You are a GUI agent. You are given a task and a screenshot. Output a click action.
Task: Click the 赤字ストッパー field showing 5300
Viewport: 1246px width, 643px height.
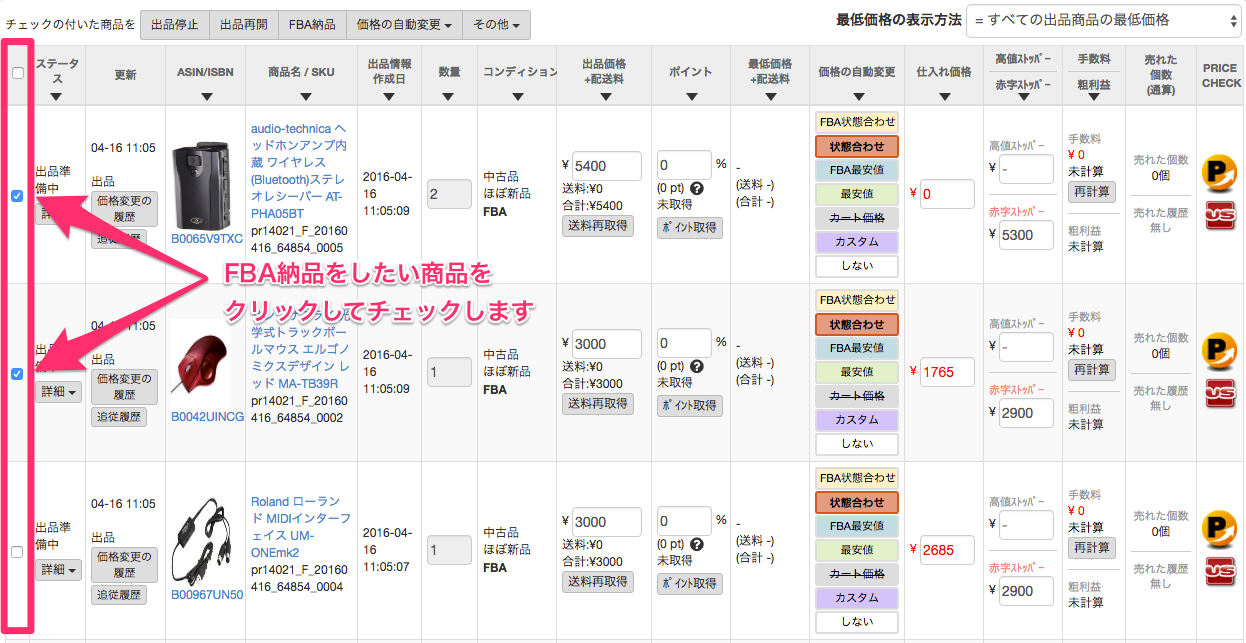click(1026, 235)
